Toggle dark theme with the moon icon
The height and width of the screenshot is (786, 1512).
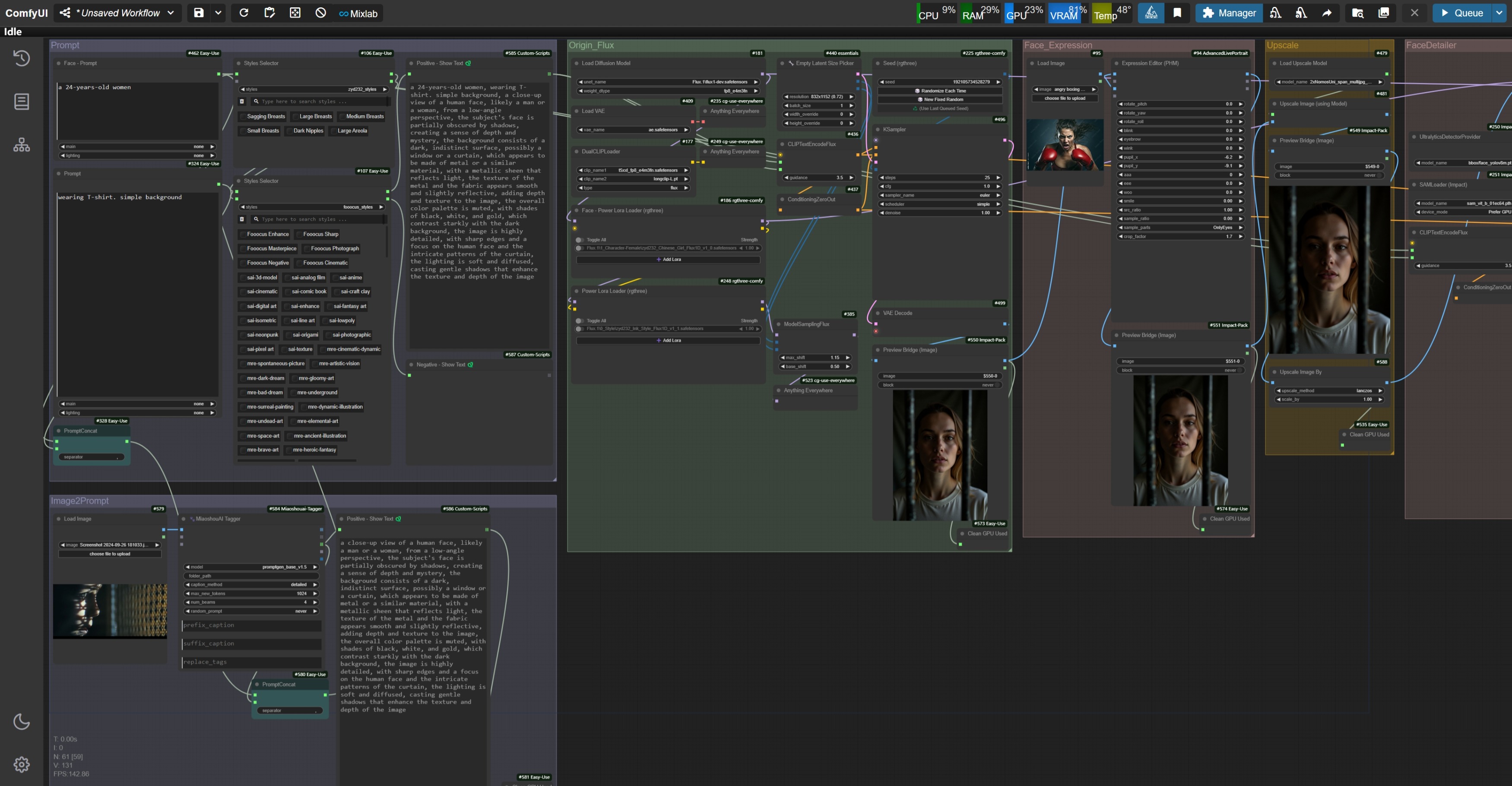coord(22,721)
